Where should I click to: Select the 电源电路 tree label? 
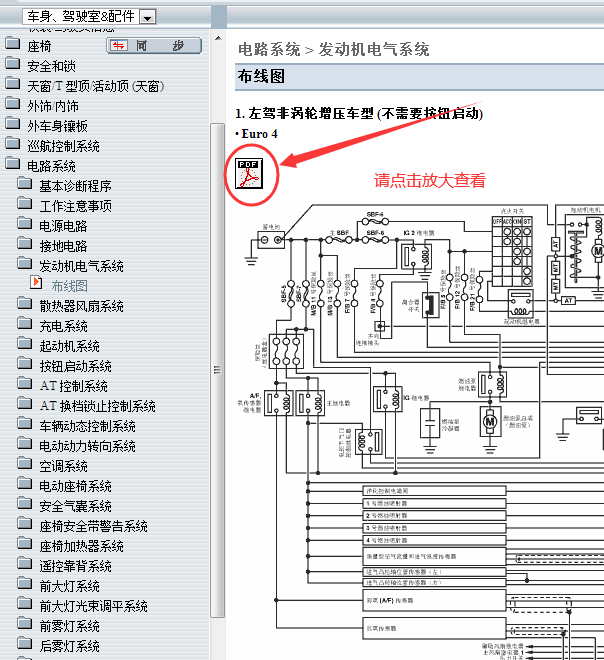point(63,226)
